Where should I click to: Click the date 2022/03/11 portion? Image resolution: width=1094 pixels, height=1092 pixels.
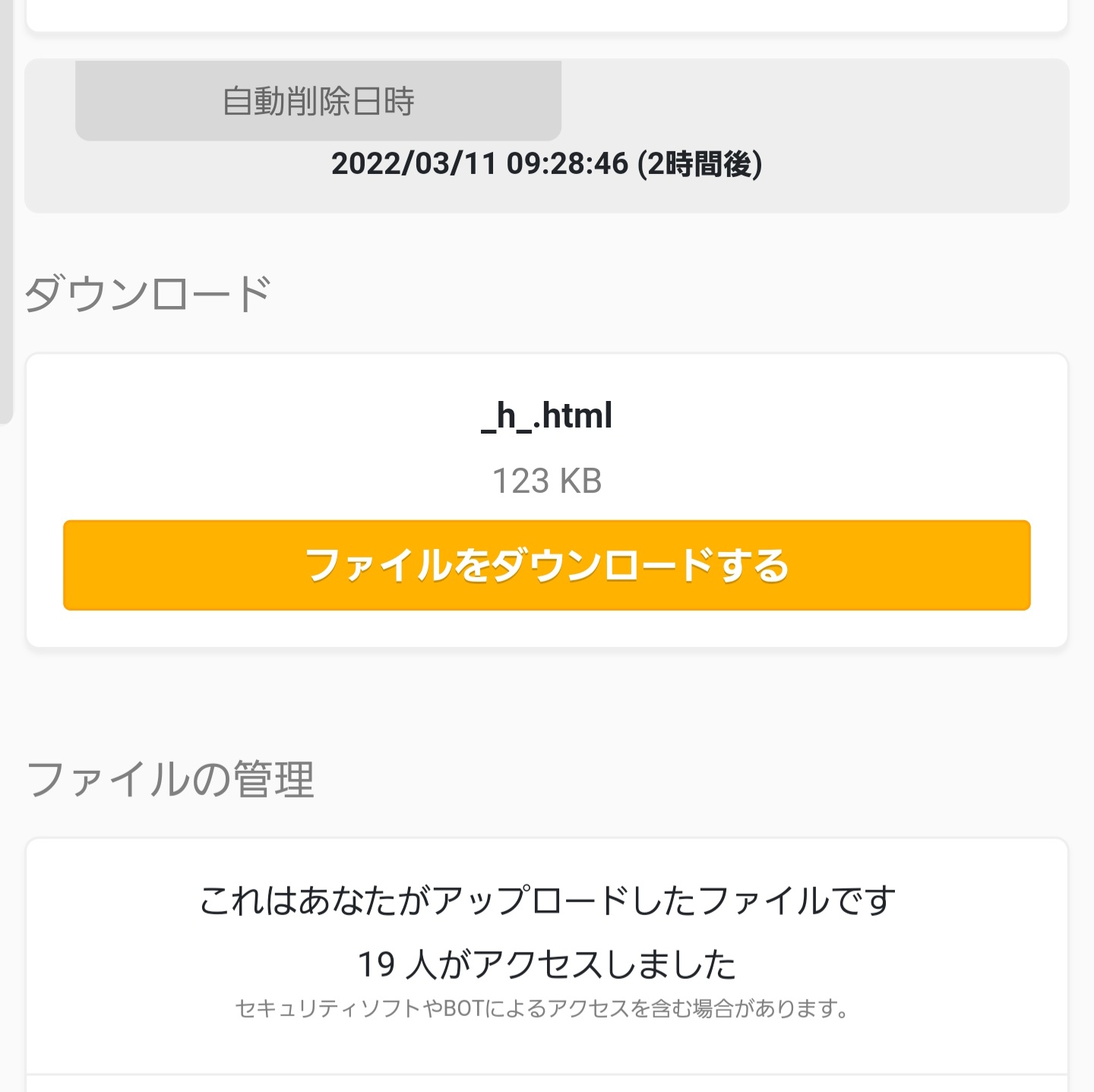[x=413, y=163]
